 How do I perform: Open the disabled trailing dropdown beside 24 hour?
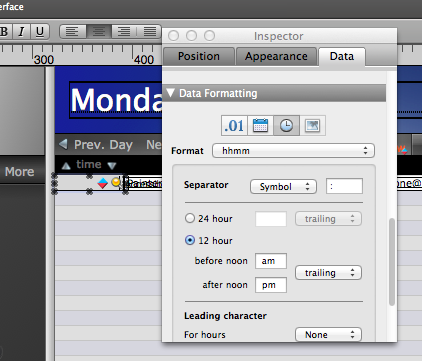(328, 219)
